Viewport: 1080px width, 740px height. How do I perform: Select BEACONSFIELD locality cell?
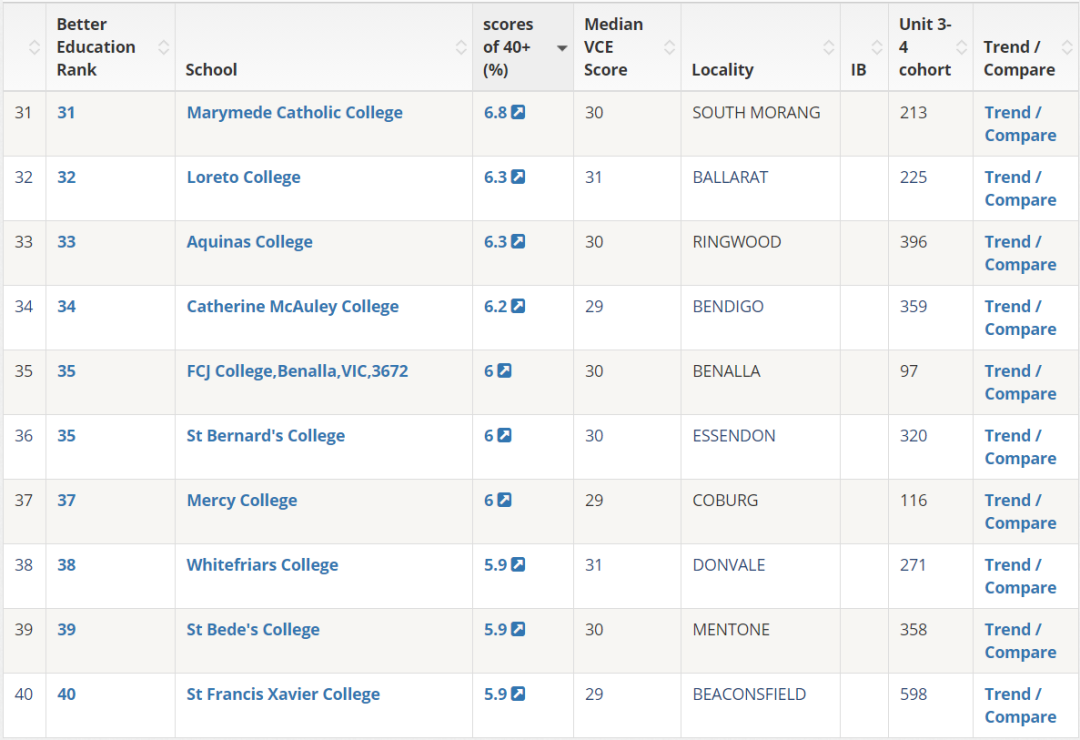click(749, 694)
